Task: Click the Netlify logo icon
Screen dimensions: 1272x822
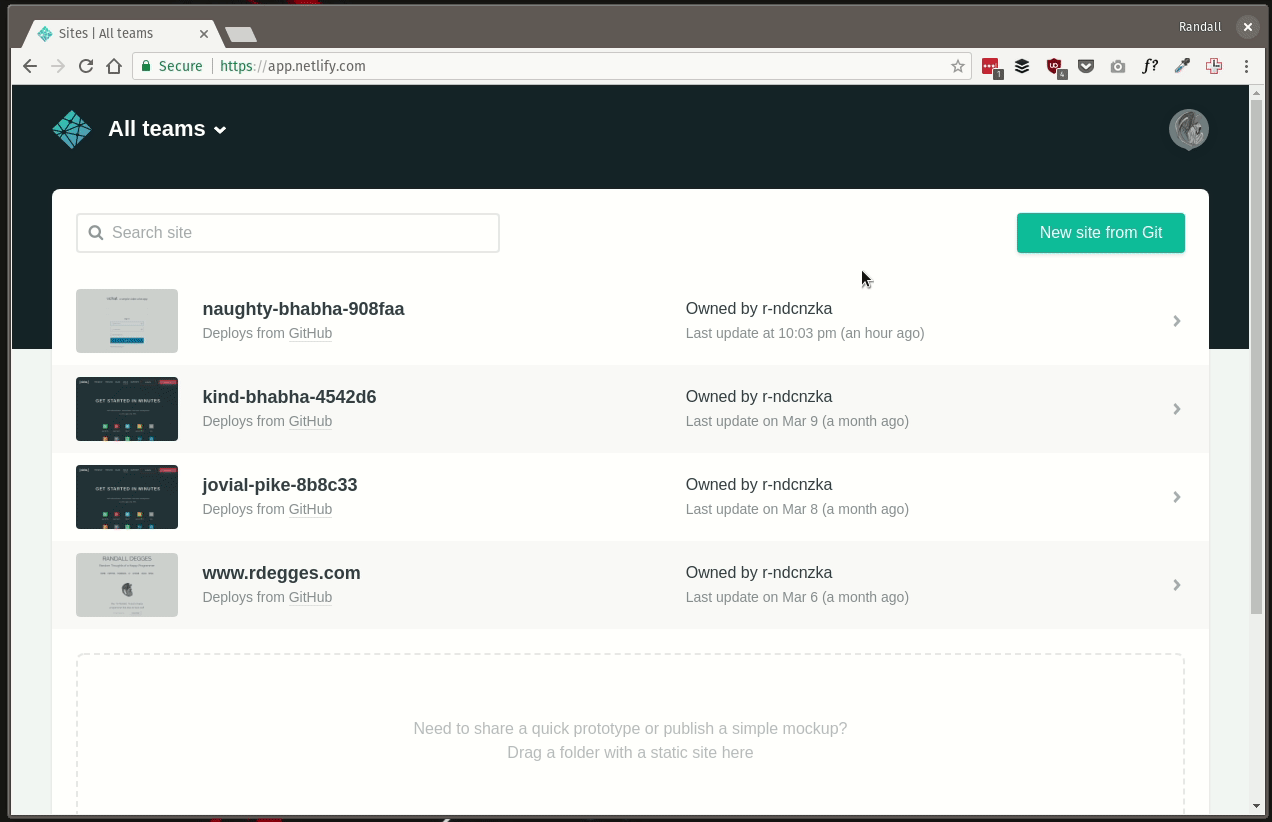Action: [x=71, y=129]
